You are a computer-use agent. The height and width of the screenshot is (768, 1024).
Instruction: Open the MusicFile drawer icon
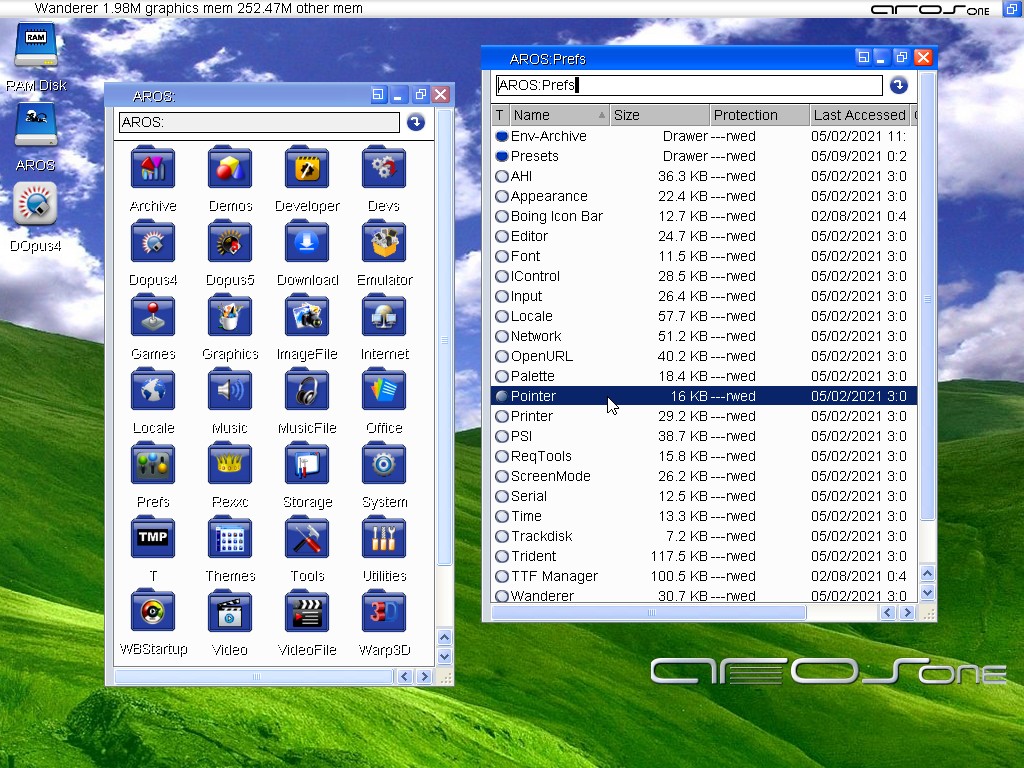pos(307,391)
